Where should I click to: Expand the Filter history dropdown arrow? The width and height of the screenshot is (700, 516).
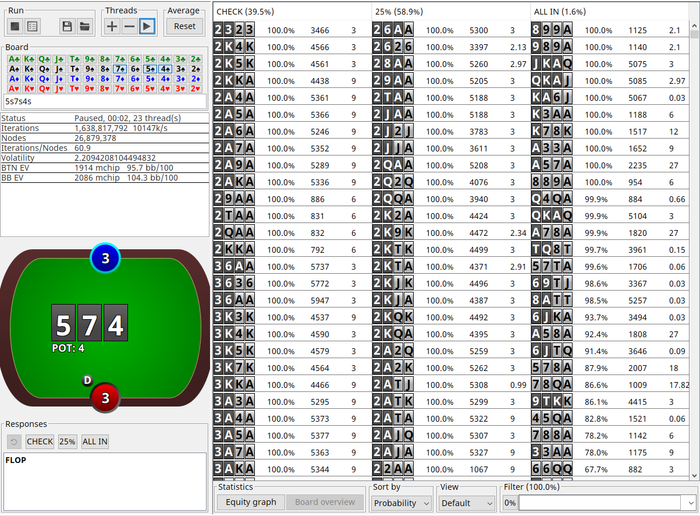[x=690, y=503]
